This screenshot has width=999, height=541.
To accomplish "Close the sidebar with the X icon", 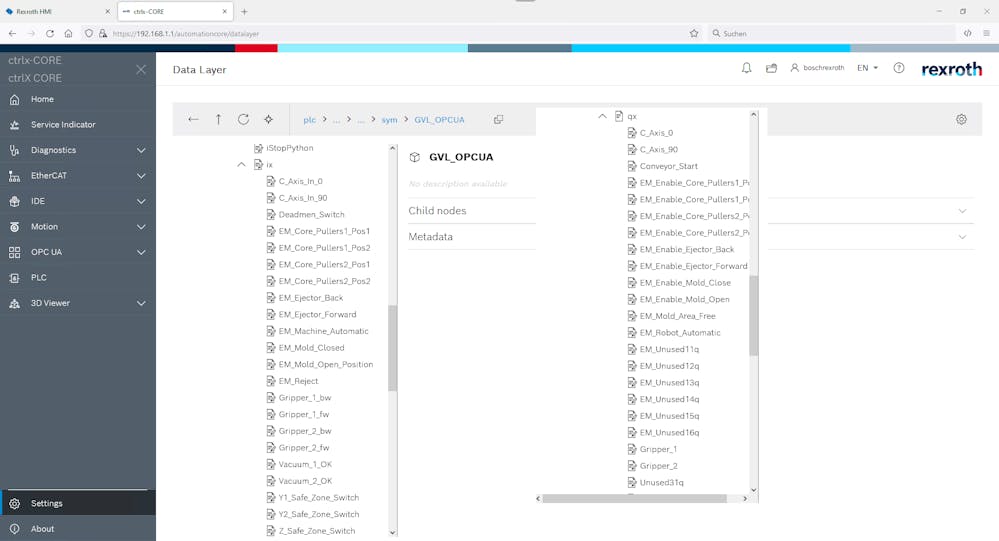I will click(141, 69).
